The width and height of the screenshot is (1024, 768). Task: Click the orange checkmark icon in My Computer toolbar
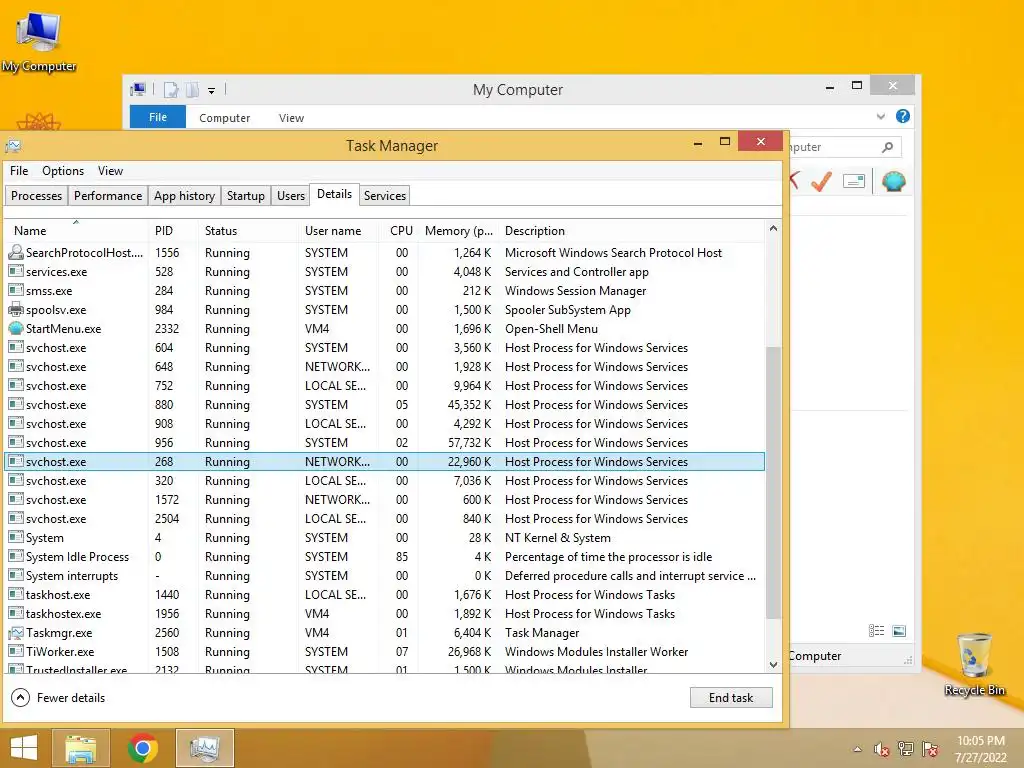point(822,181)
